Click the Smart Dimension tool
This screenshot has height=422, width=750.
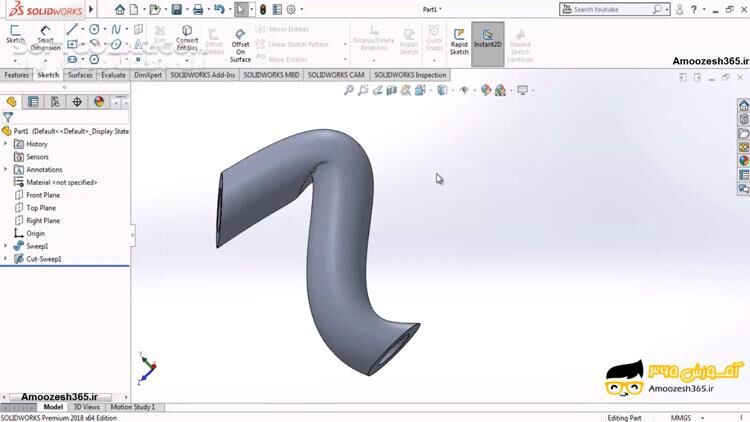tap(45, 38)
